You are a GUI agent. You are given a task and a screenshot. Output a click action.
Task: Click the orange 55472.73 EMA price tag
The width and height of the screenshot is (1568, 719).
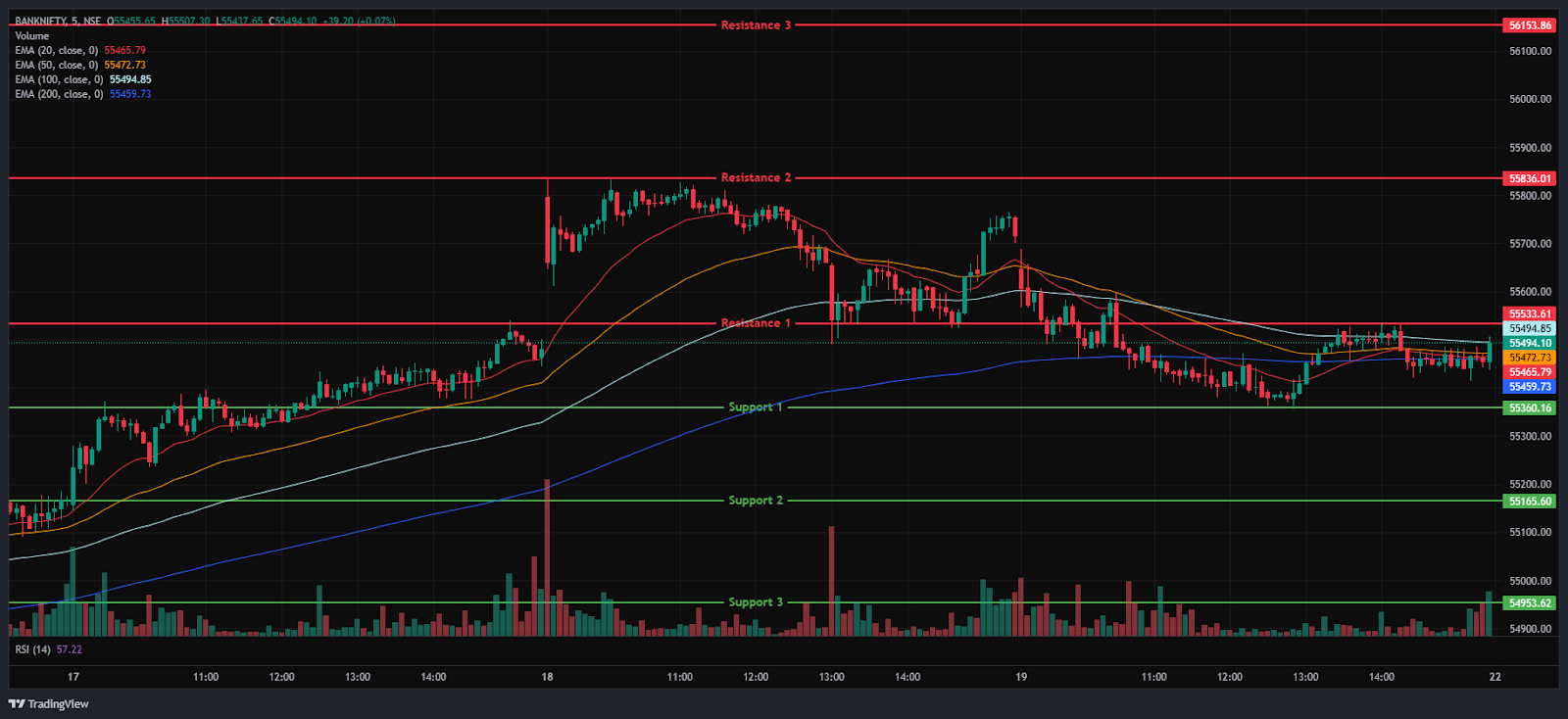pyautogui.click(x=1530, y=358)
